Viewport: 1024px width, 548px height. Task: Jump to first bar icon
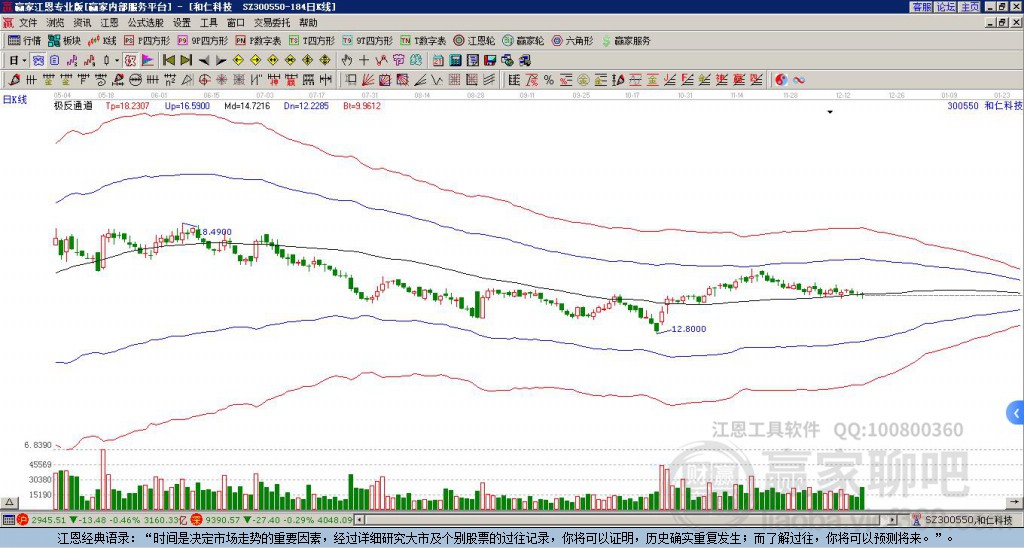(168, 61)
